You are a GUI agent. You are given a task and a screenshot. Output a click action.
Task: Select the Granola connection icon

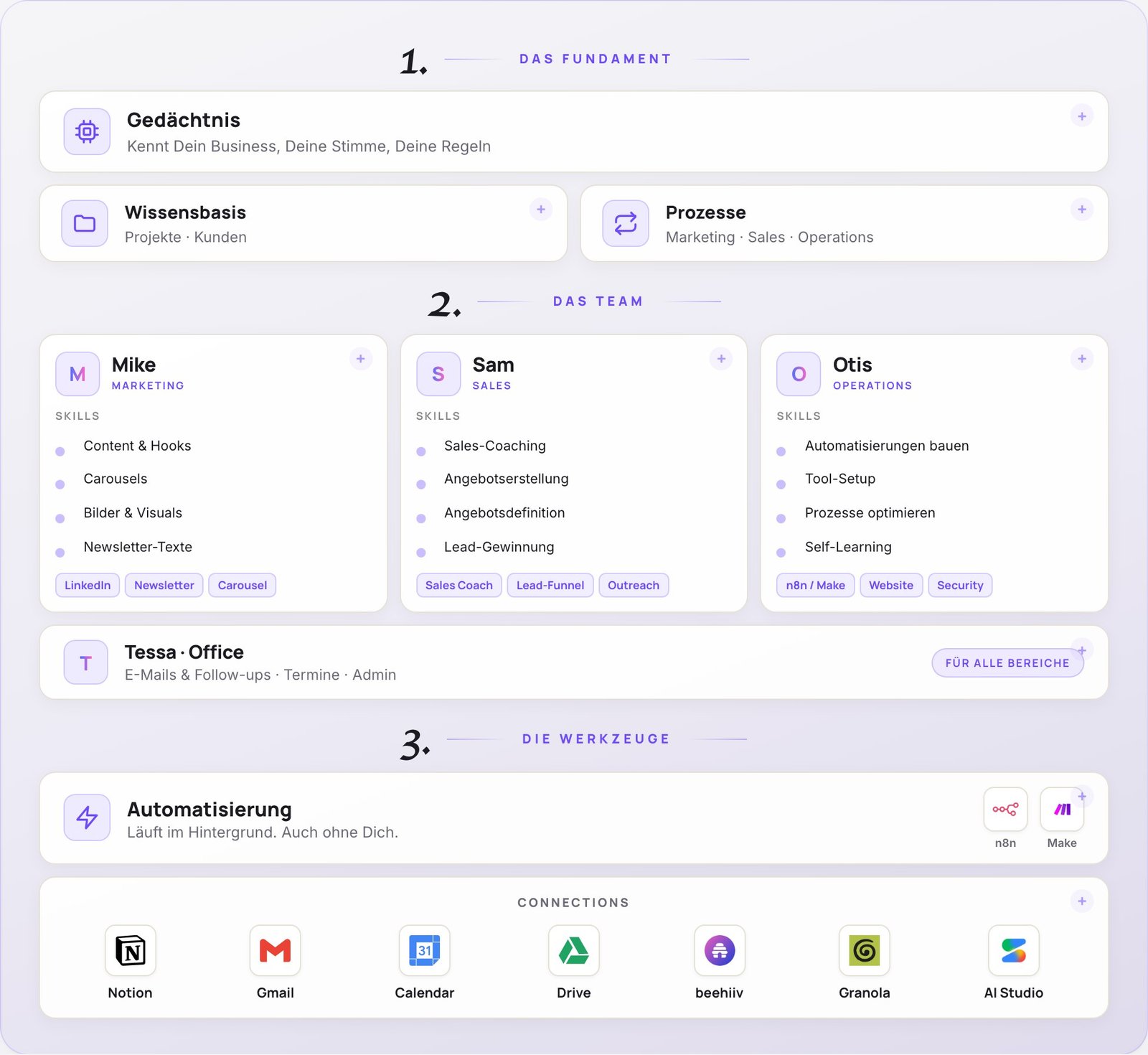tap(865, 950)
